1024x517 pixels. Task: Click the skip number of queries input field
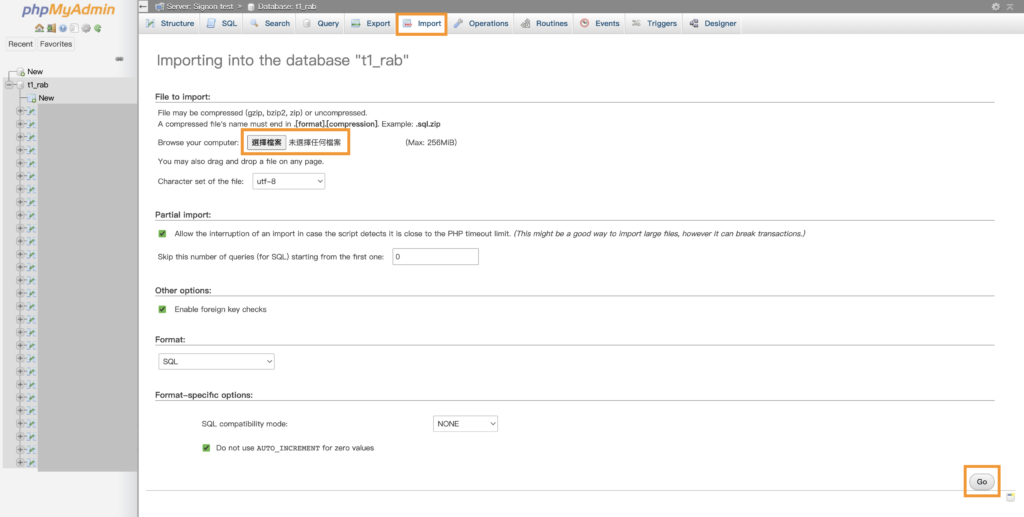point(435,257)
